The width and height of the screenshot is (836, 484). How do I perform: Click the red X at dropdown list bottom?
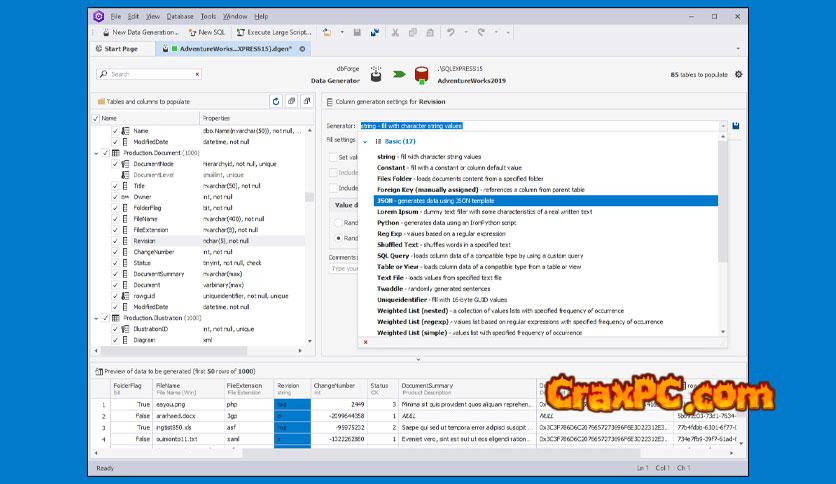point(365,341)
